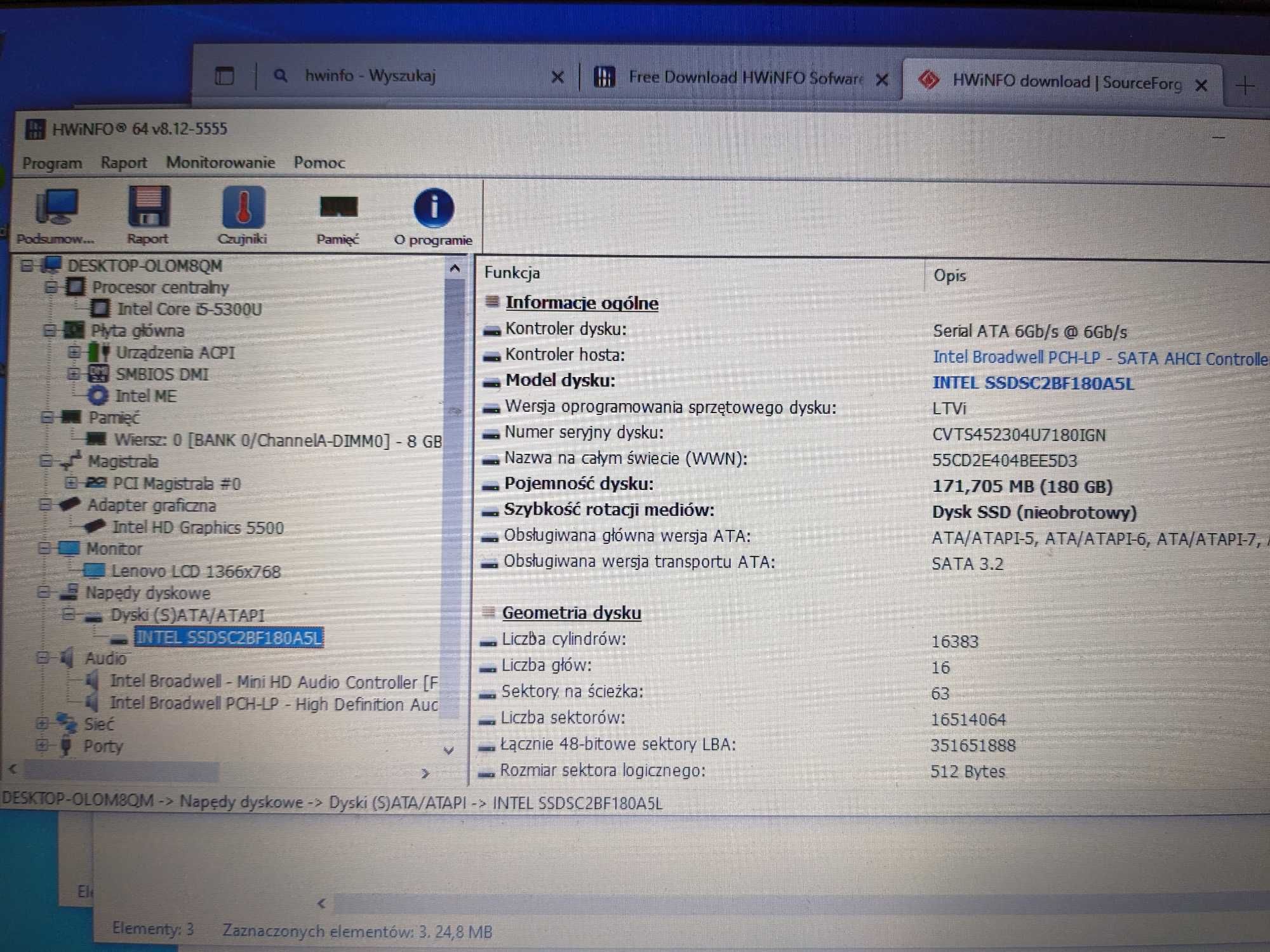
Task: Click the Numer seryjny dysku row
Action: 873,433
